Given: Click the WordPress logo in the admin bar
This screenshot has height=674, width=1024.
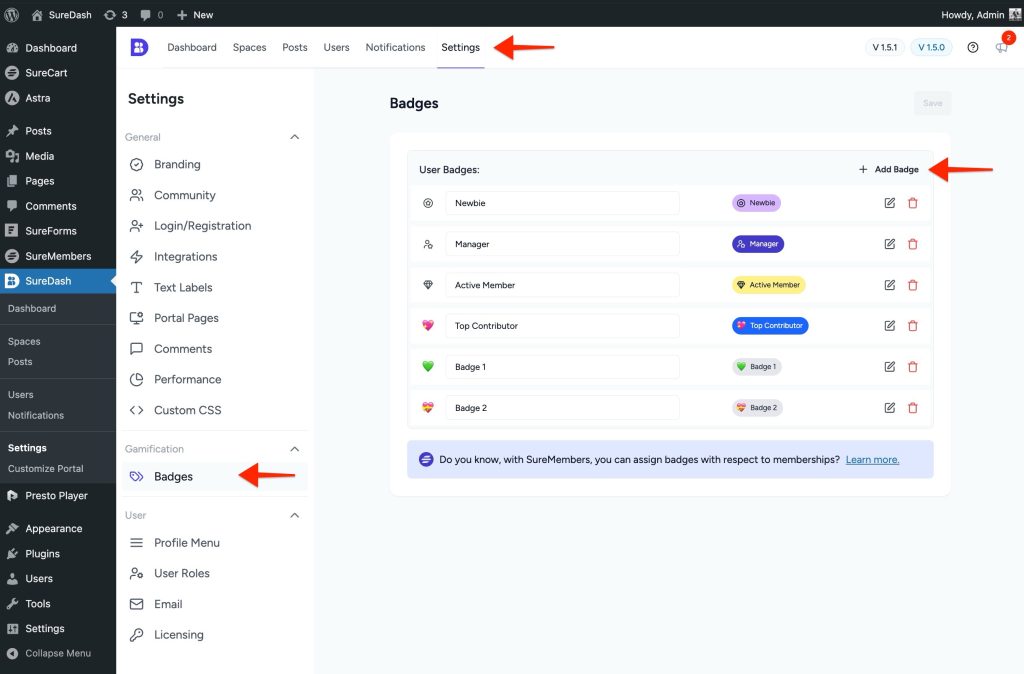Looking at the screenshot, I should point(11,14).
